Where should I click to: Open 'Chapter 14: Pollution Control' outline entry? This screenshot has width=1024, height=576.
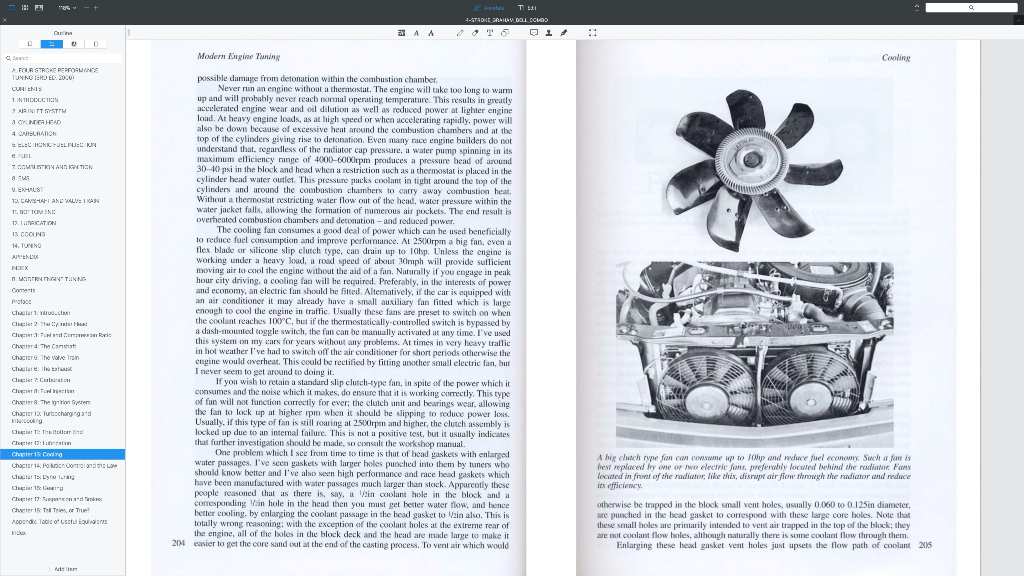click(x=64, y=466)
